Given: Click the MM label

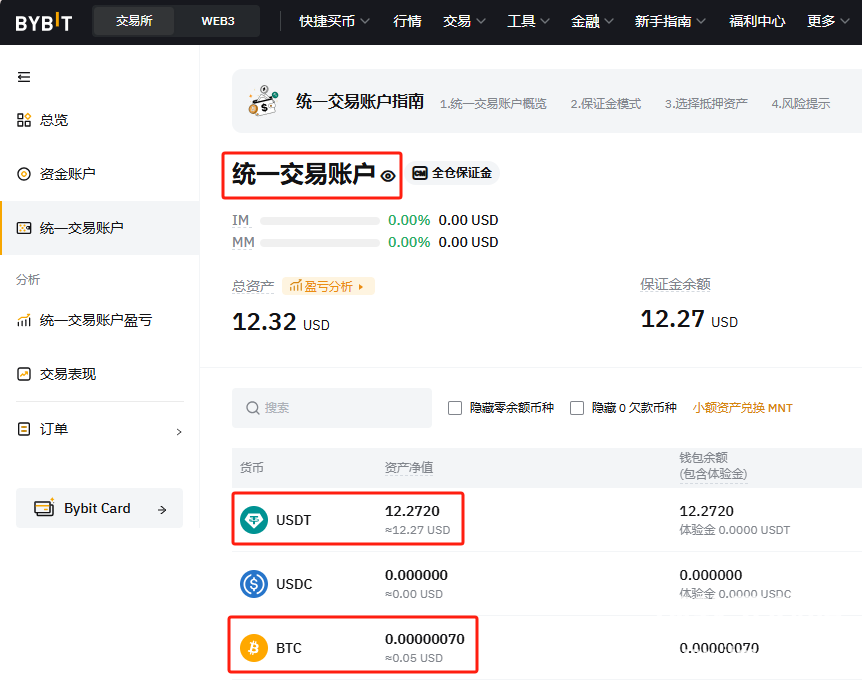Looking at the screenshot, I should point(243,242).
